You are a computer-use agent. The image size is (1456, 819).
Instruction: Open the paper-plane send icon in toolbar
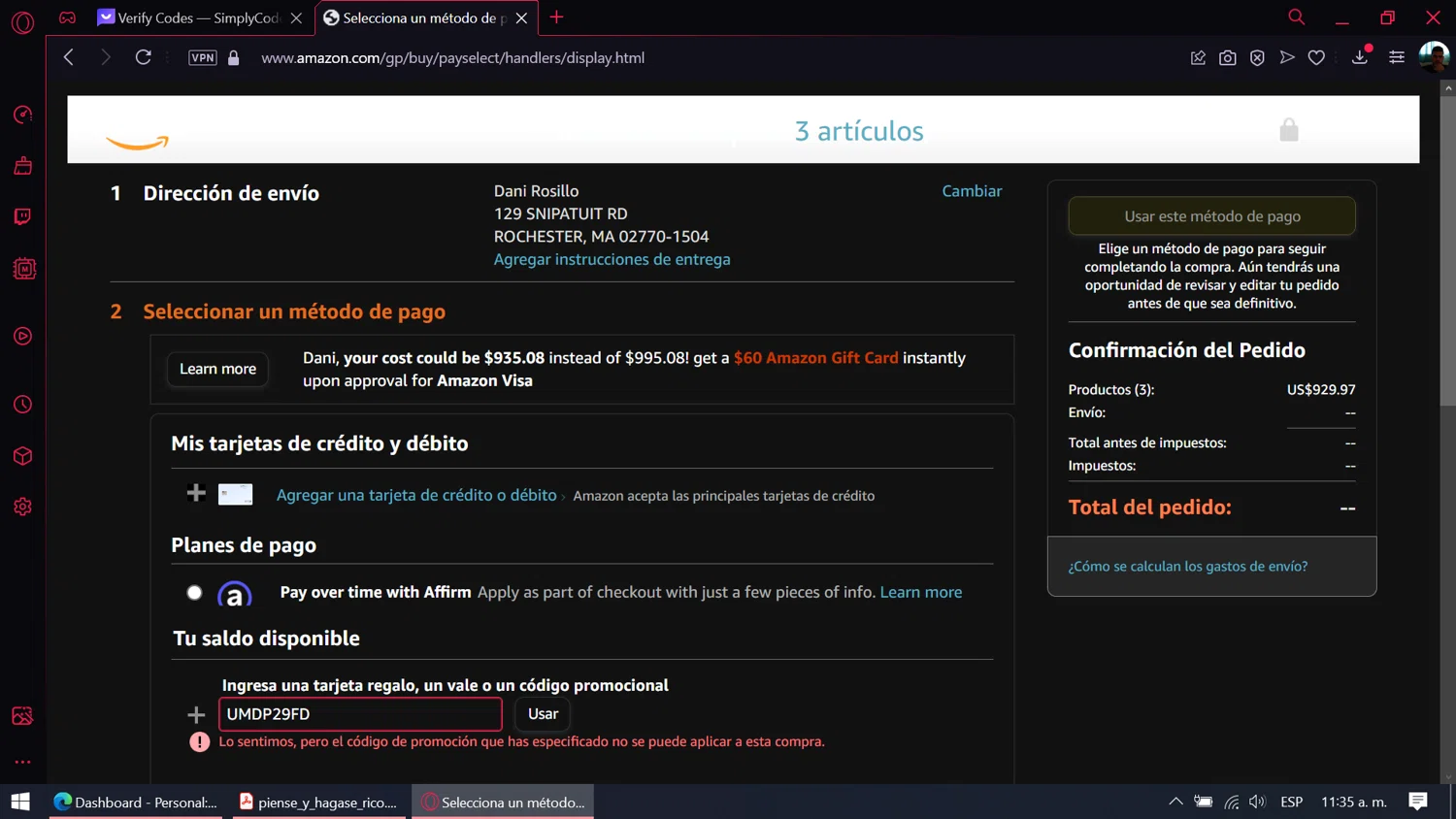(1287, 58)
